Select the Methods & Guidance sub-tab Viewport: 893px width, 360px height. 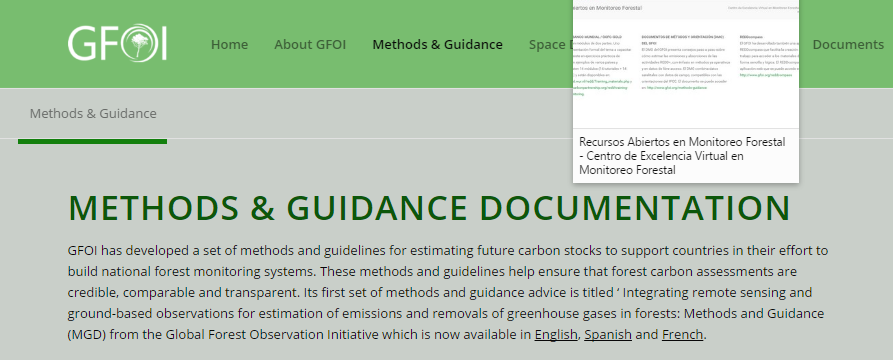(x=93, y=113)
